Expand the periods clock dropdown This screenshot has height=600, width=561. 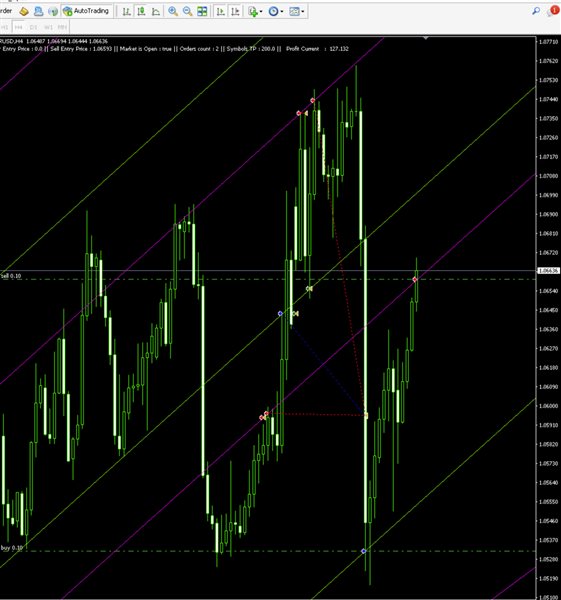click(276, 11)
